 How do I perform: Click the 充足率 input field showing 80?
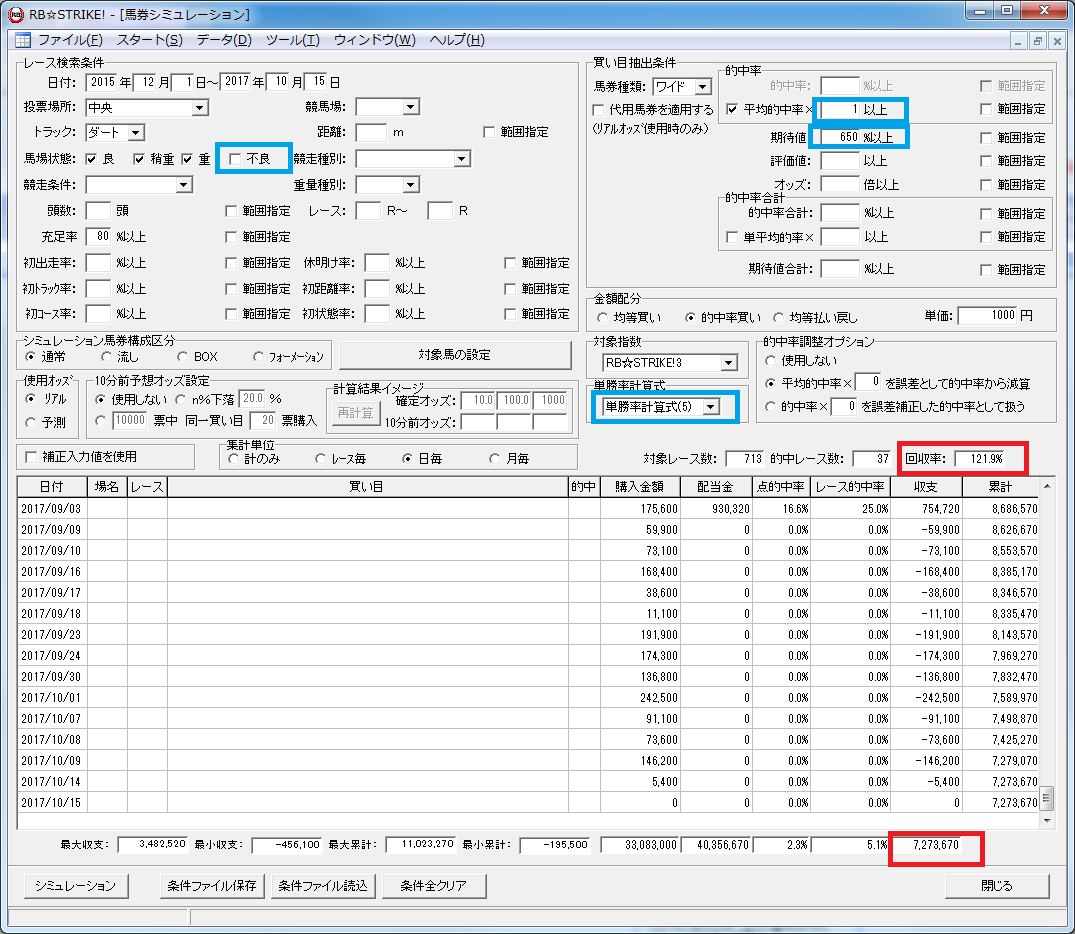99,237
